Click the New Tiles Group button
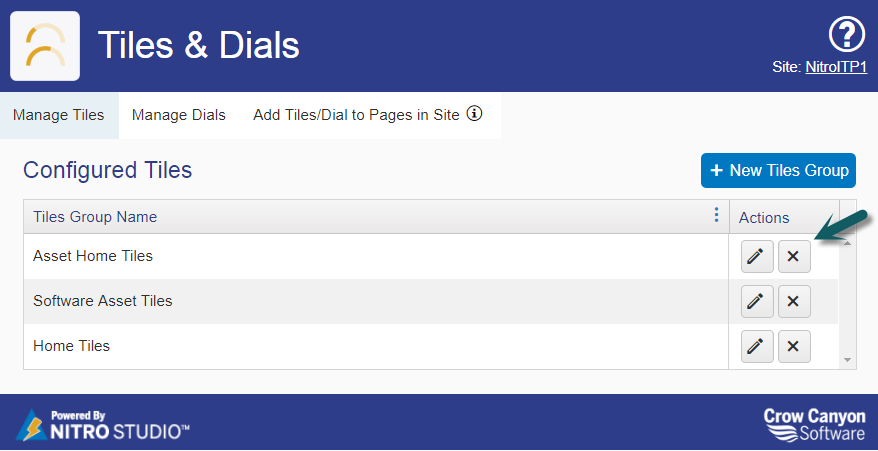The image size is (878, 451). (778, 170)
